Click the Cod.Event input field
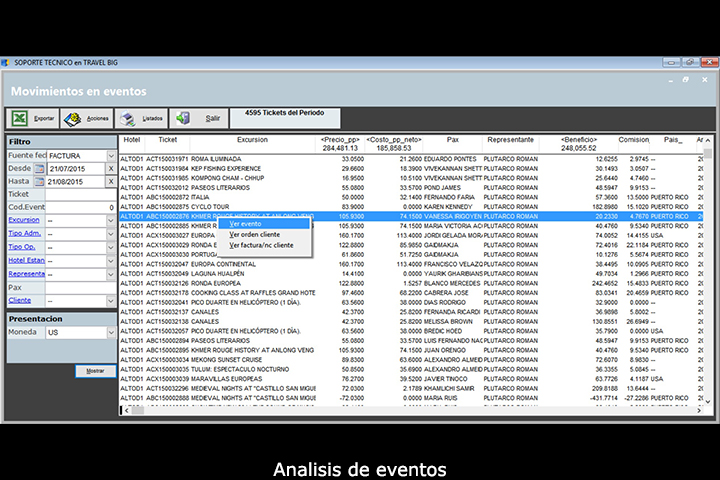Screen dimensions: 720x480 click(x=82, y=207)
